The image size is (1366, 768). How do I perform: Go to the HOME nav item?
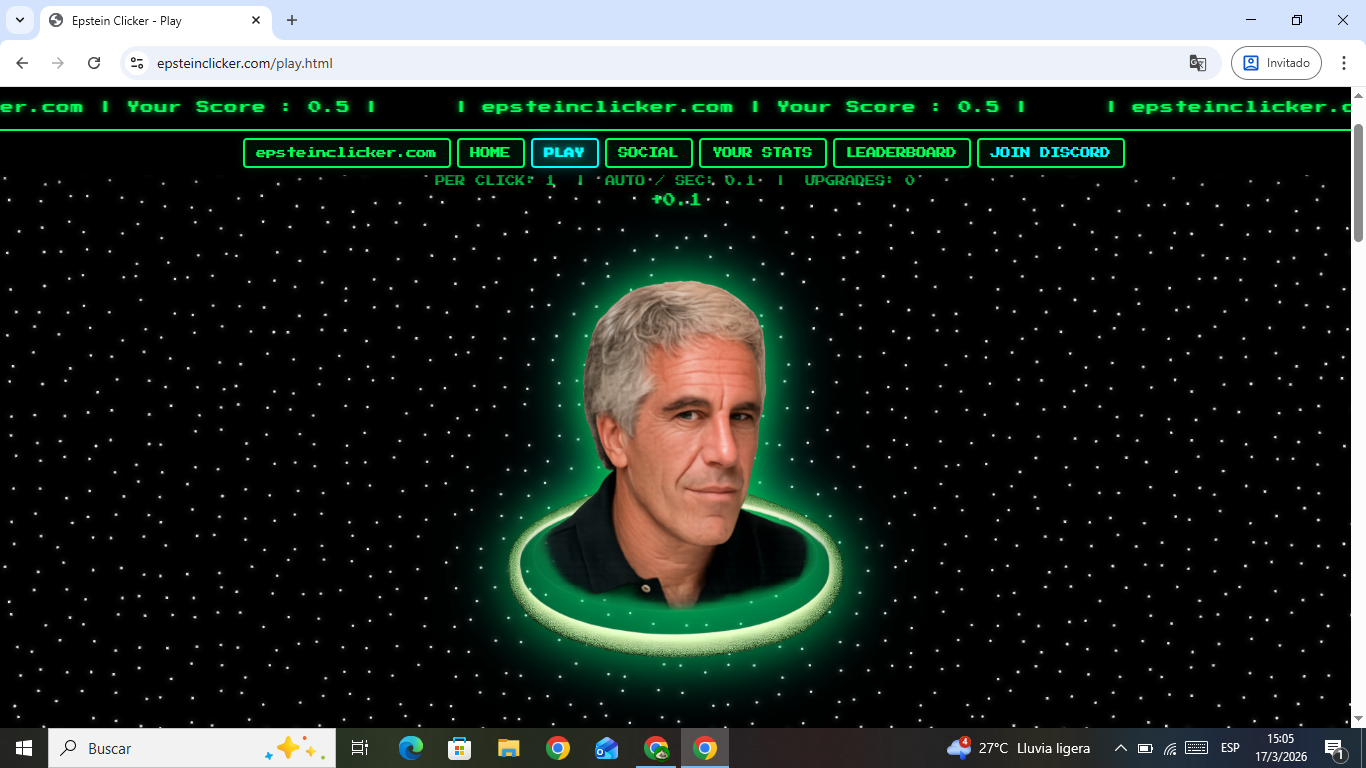click(490, 153)
